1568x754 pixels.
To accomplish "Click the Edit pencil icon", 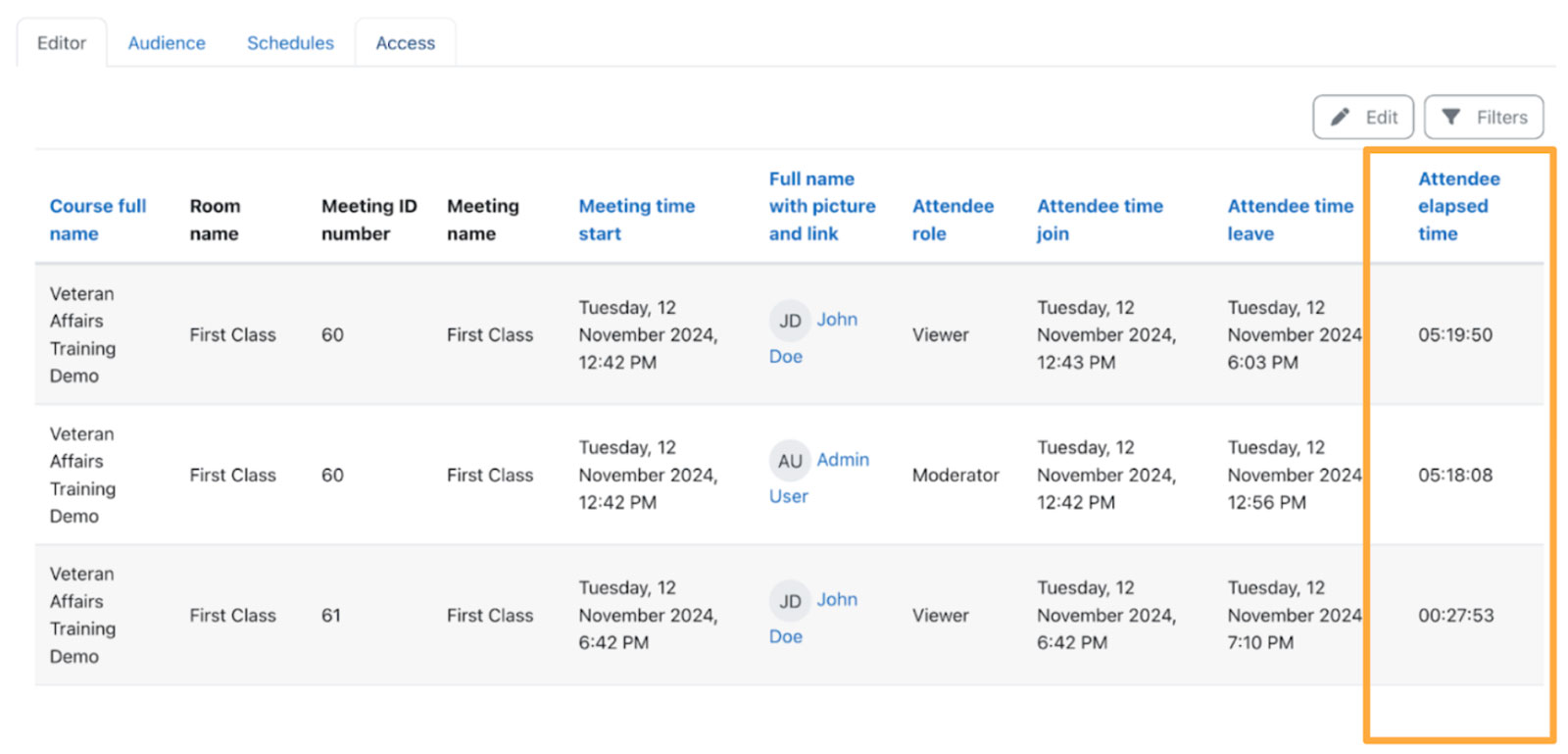I will click(1340, 118).
